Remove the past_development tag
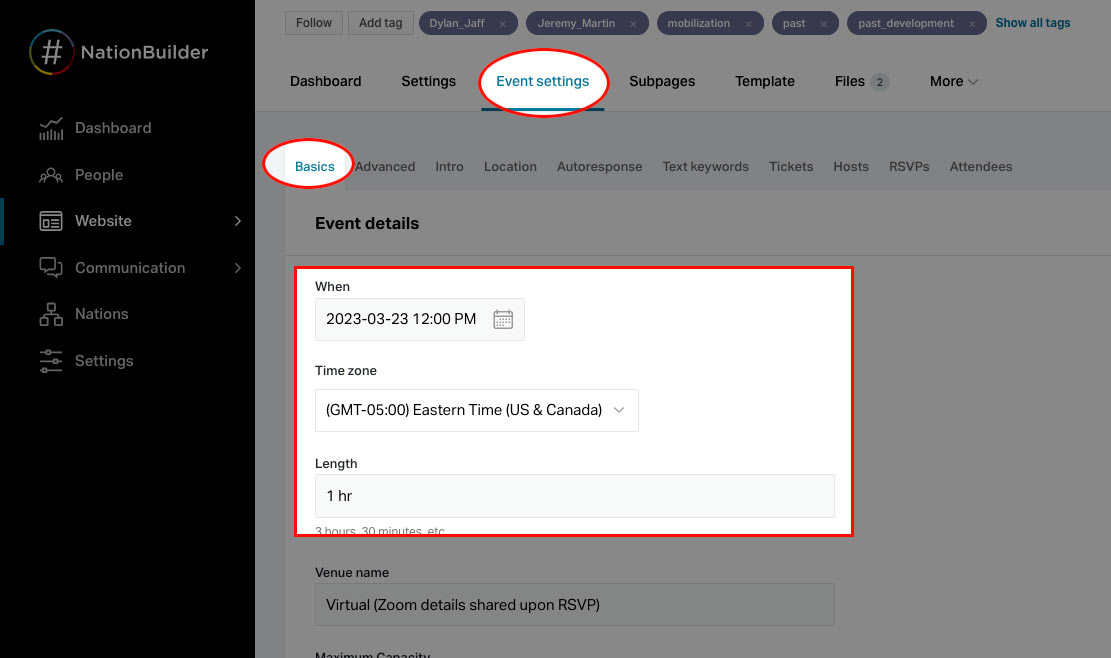 click(x=972, y=23)
